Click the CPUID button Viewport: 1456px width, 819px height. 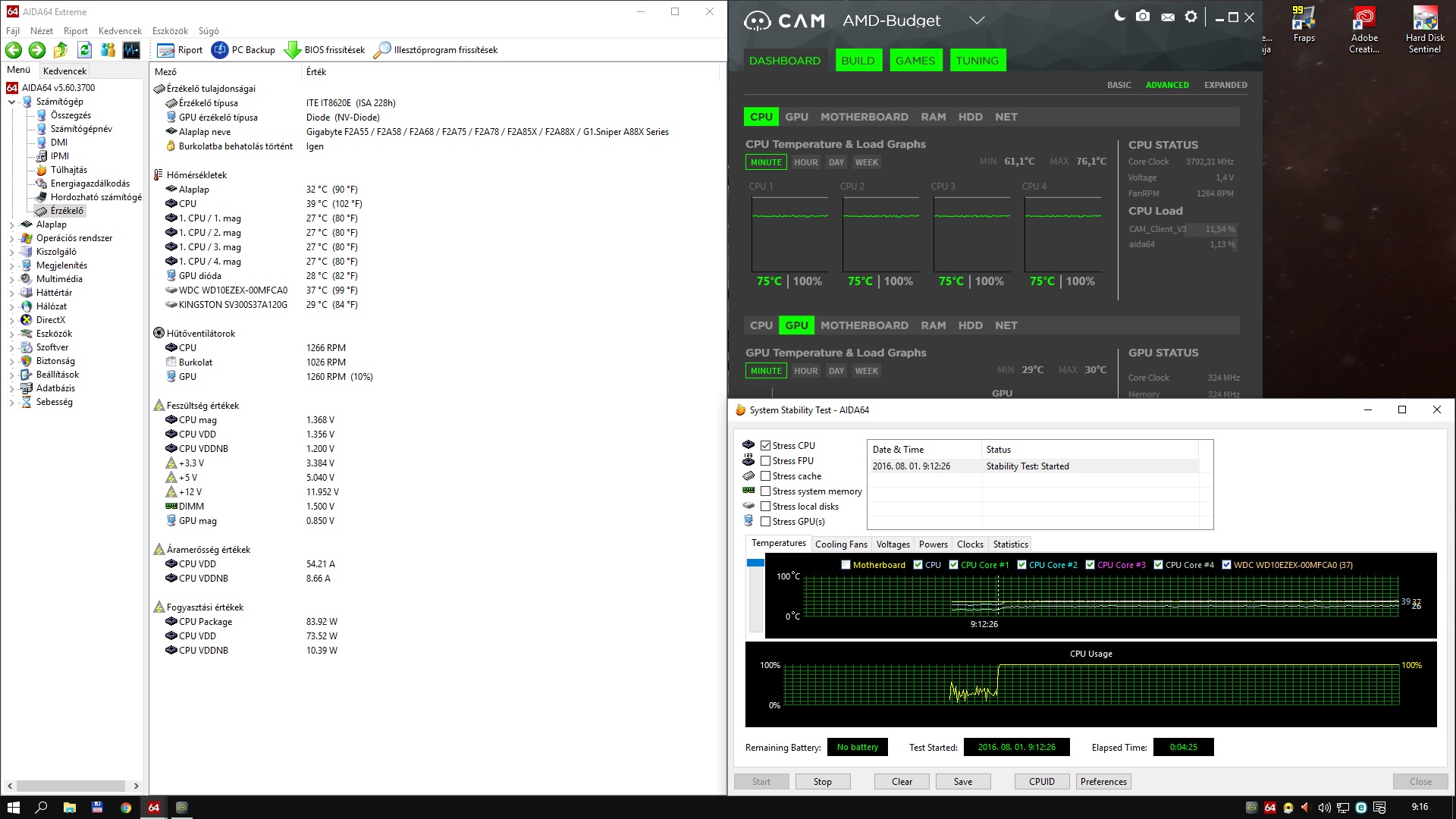click(1042, 782)
